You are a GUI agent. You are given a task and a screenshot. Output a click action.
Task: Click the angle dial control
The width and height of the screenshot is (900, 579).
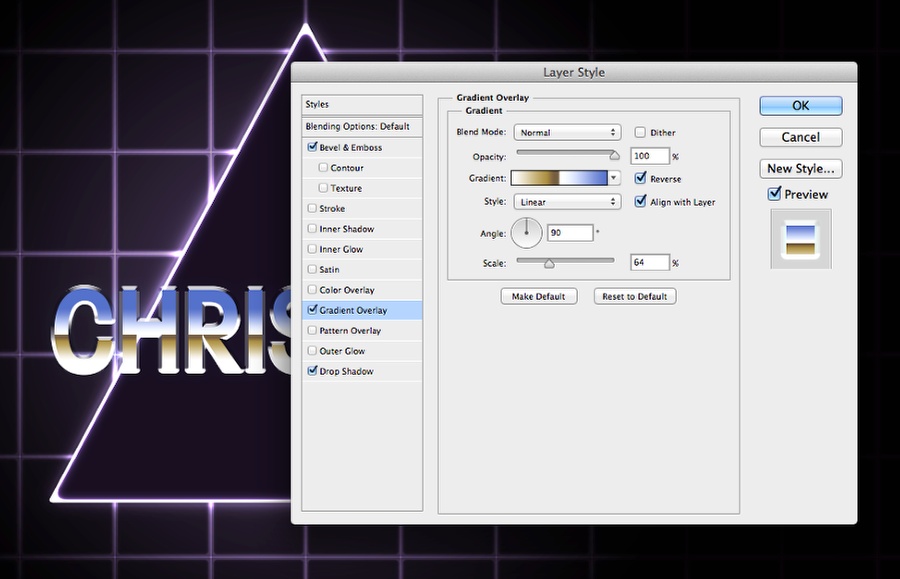point(526,233)
